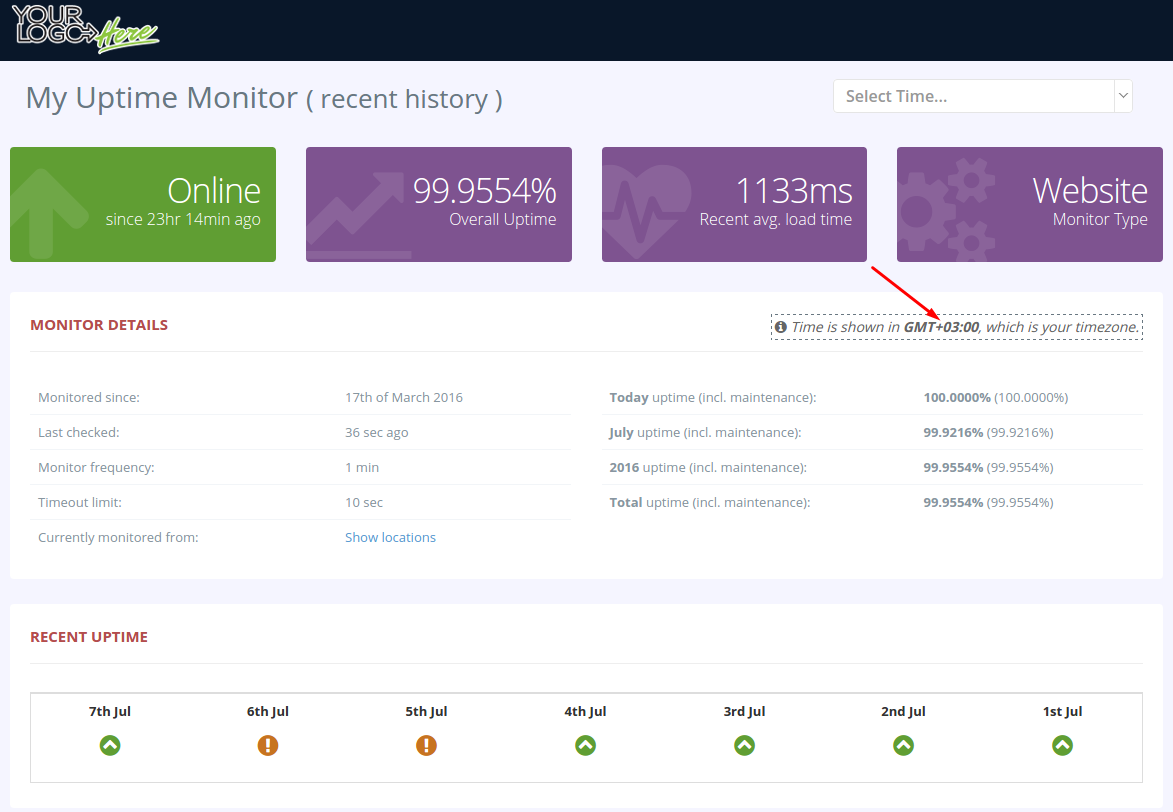Click the 3rd Jul green uptime icon
This screenshot has width=1173, height=812.
744,745
